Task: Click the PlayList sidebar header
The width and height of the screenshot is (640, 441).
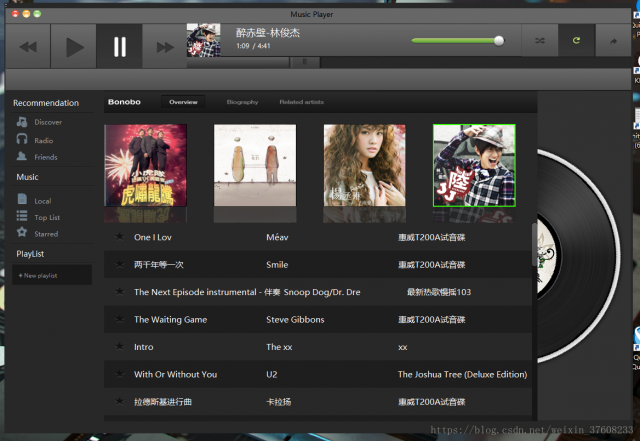Action: 30,254
